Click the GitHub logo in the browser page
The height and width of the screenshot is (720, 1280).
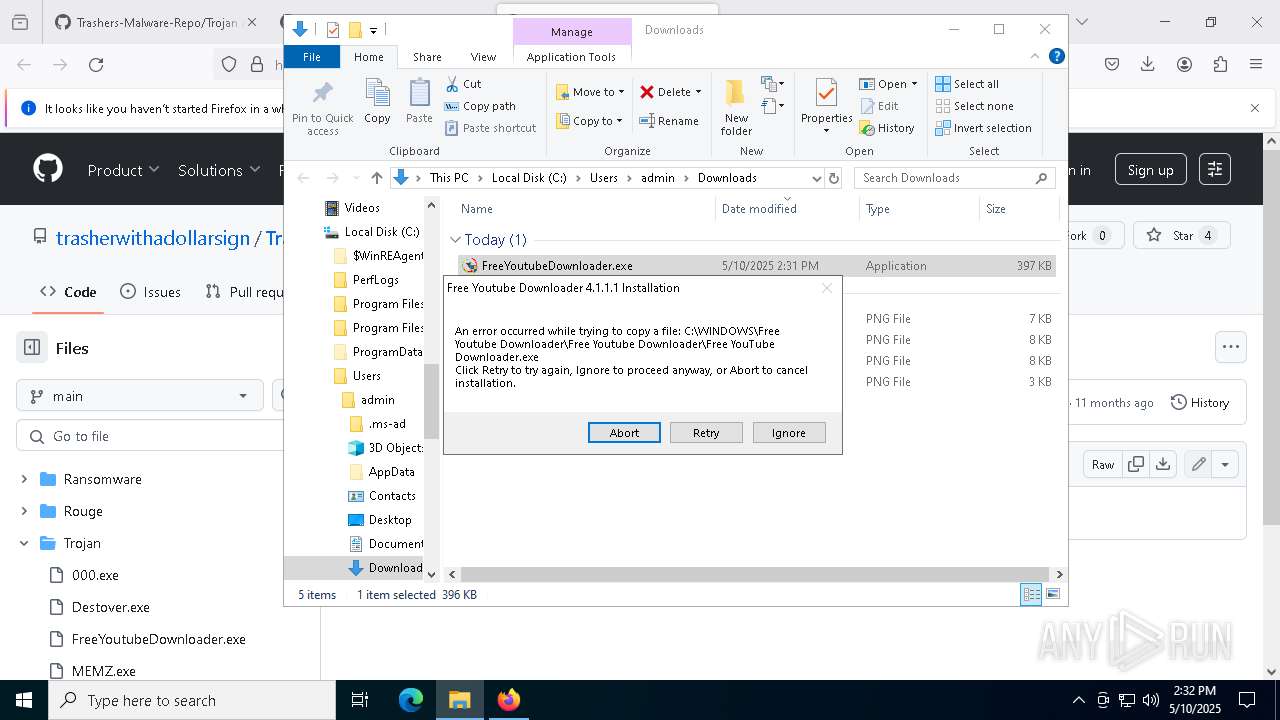pyautogui.click(x=48, y=169)
